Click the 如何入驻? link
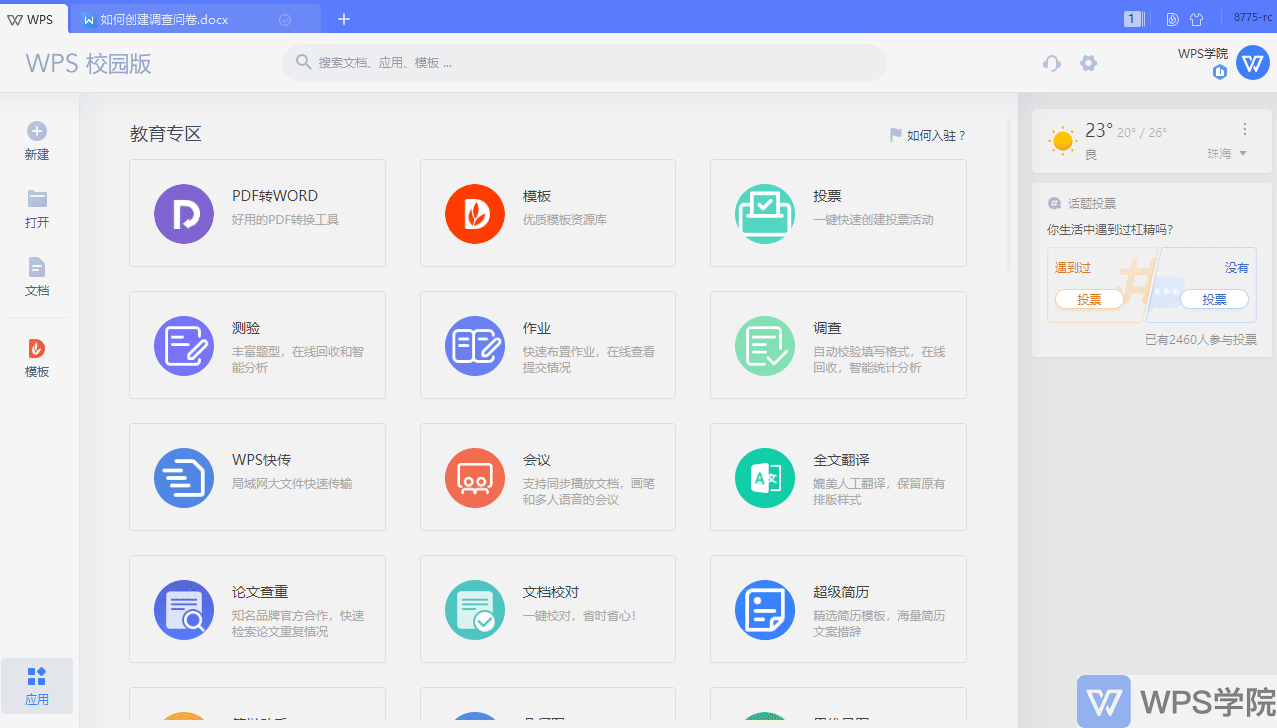 click(928, 135)
